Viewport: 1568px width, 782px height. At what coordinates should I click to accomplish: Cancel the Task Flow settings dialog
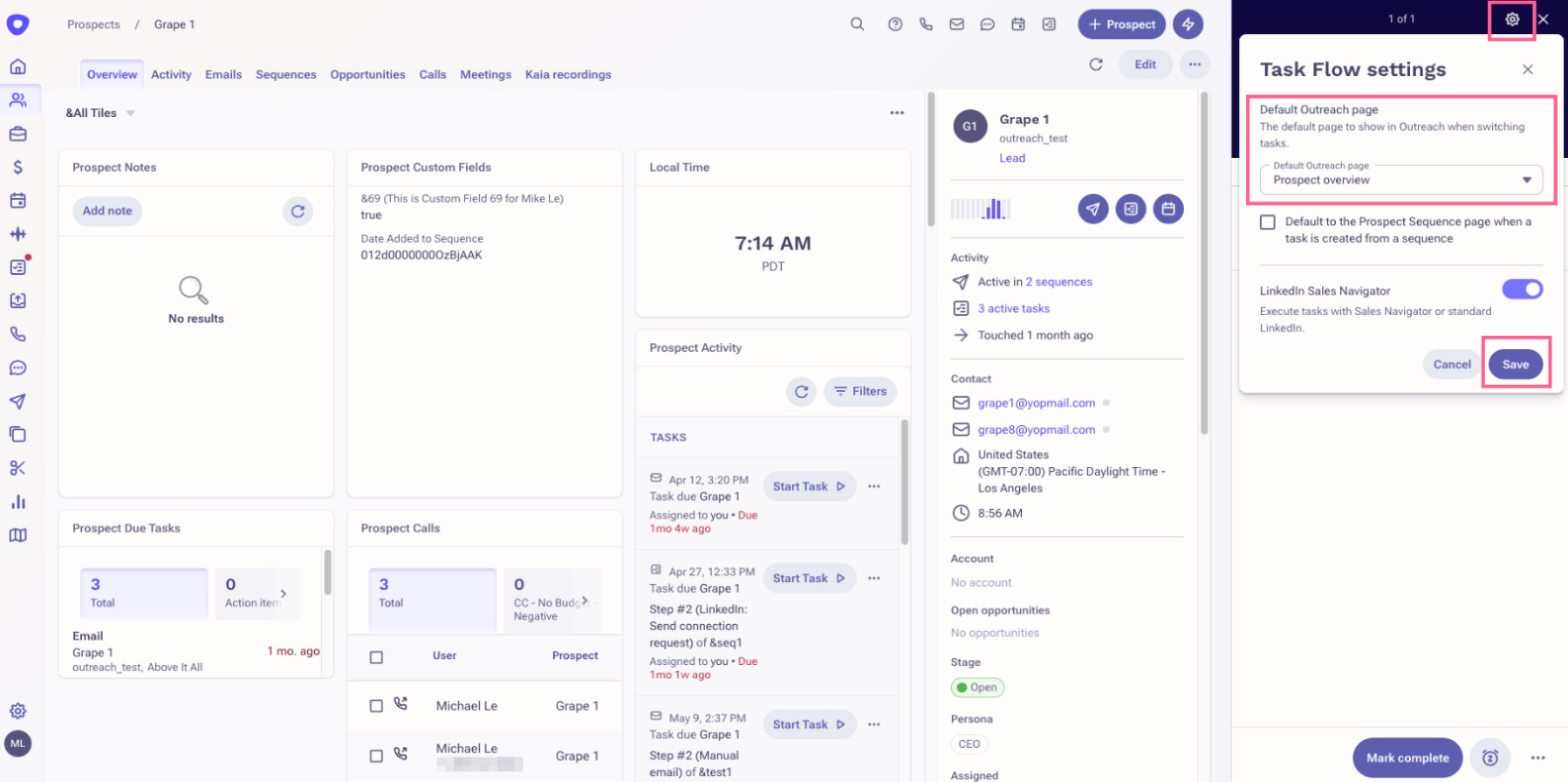[1452, 364]
